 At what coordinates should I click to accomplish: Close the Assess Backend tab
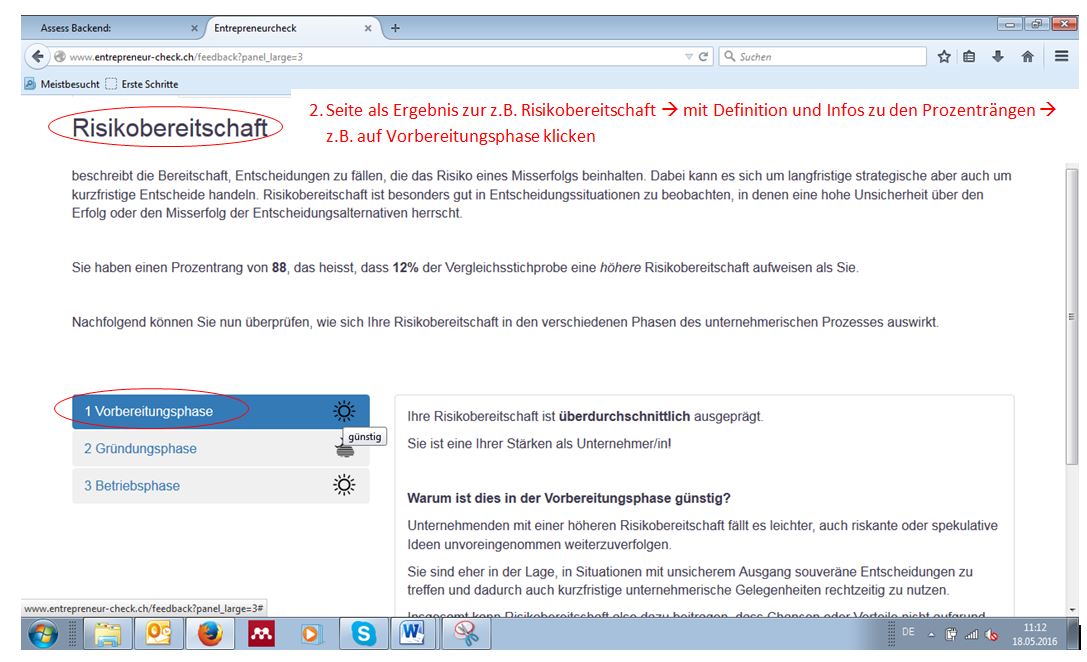click(194, 28)
